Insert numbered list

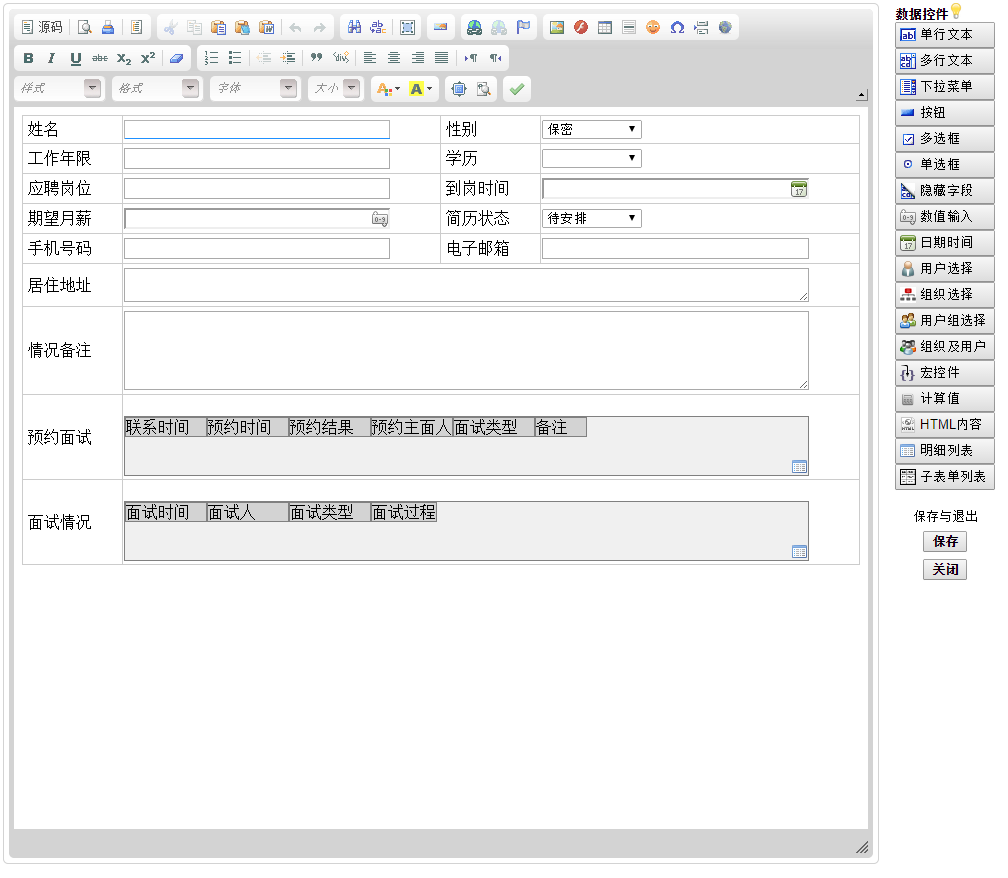(x=211, y=58)
